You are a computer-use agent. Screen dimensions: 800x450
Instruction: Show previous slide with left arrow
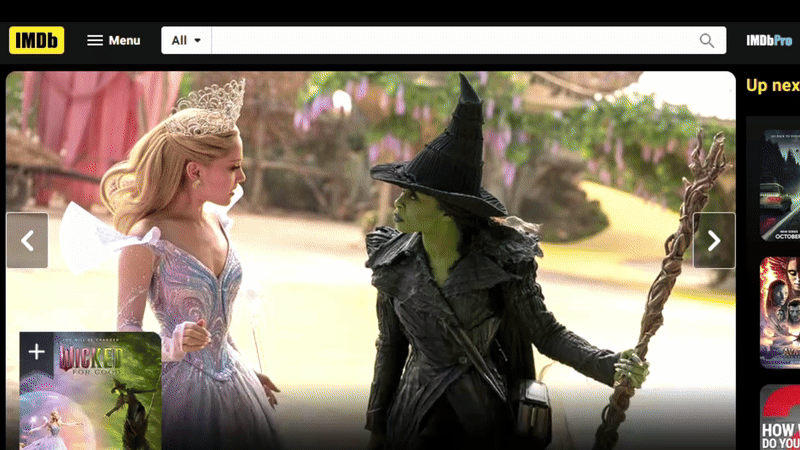point(27,240)
